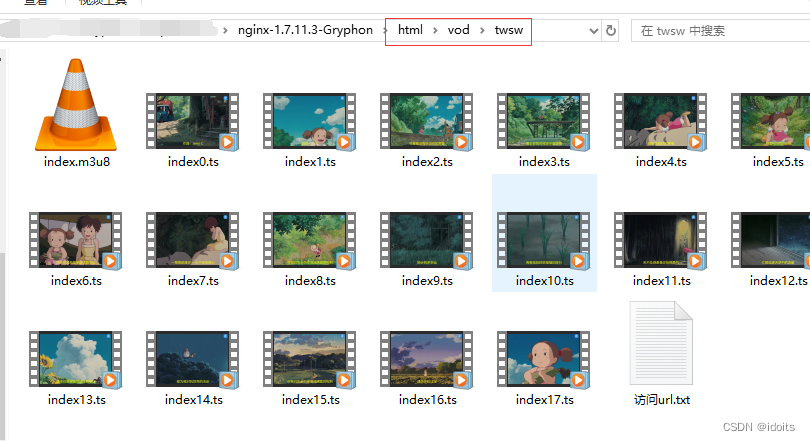Expand the chevron after nginx-1.7.11.3-Gryphon breadcrumb

click(x=385, y=30)
